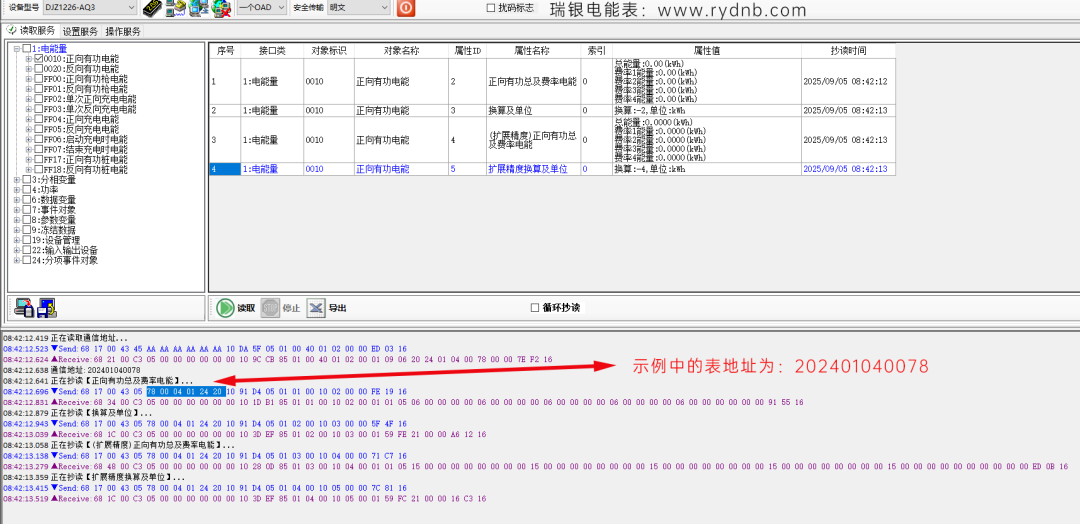Click the last Receive log line at 08:42:13.519

(245, 498)
